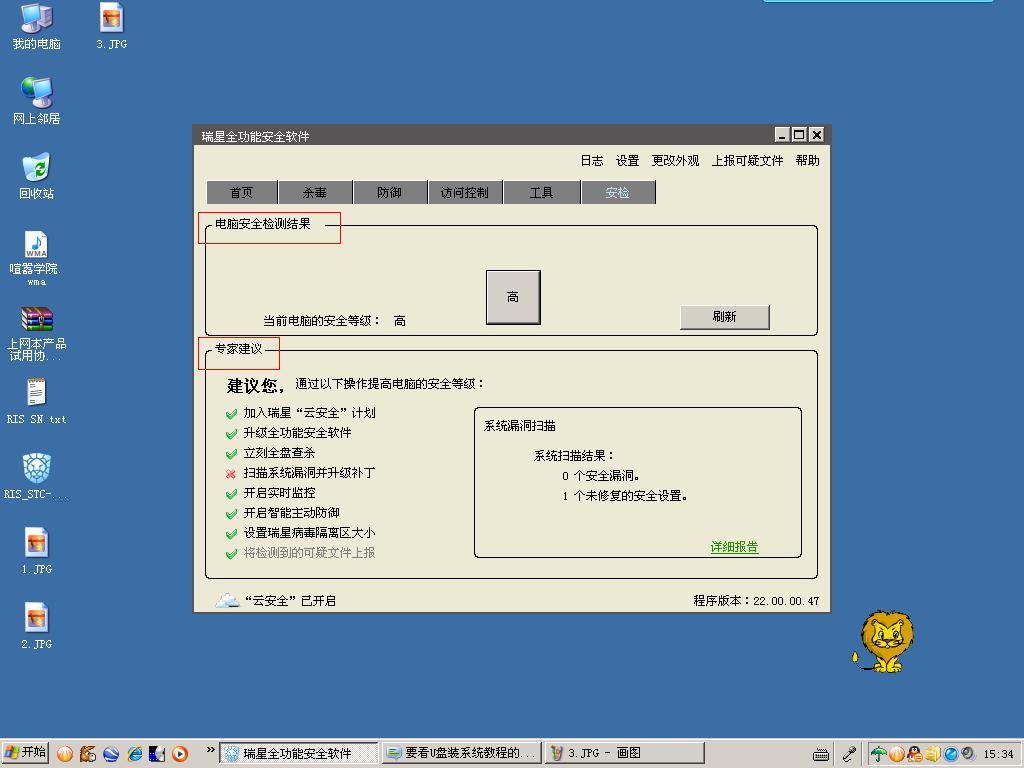Viewport: 1024px width, 768px height.
Task: Click the microphone icon on taskbar
Action: pos(849,754)
